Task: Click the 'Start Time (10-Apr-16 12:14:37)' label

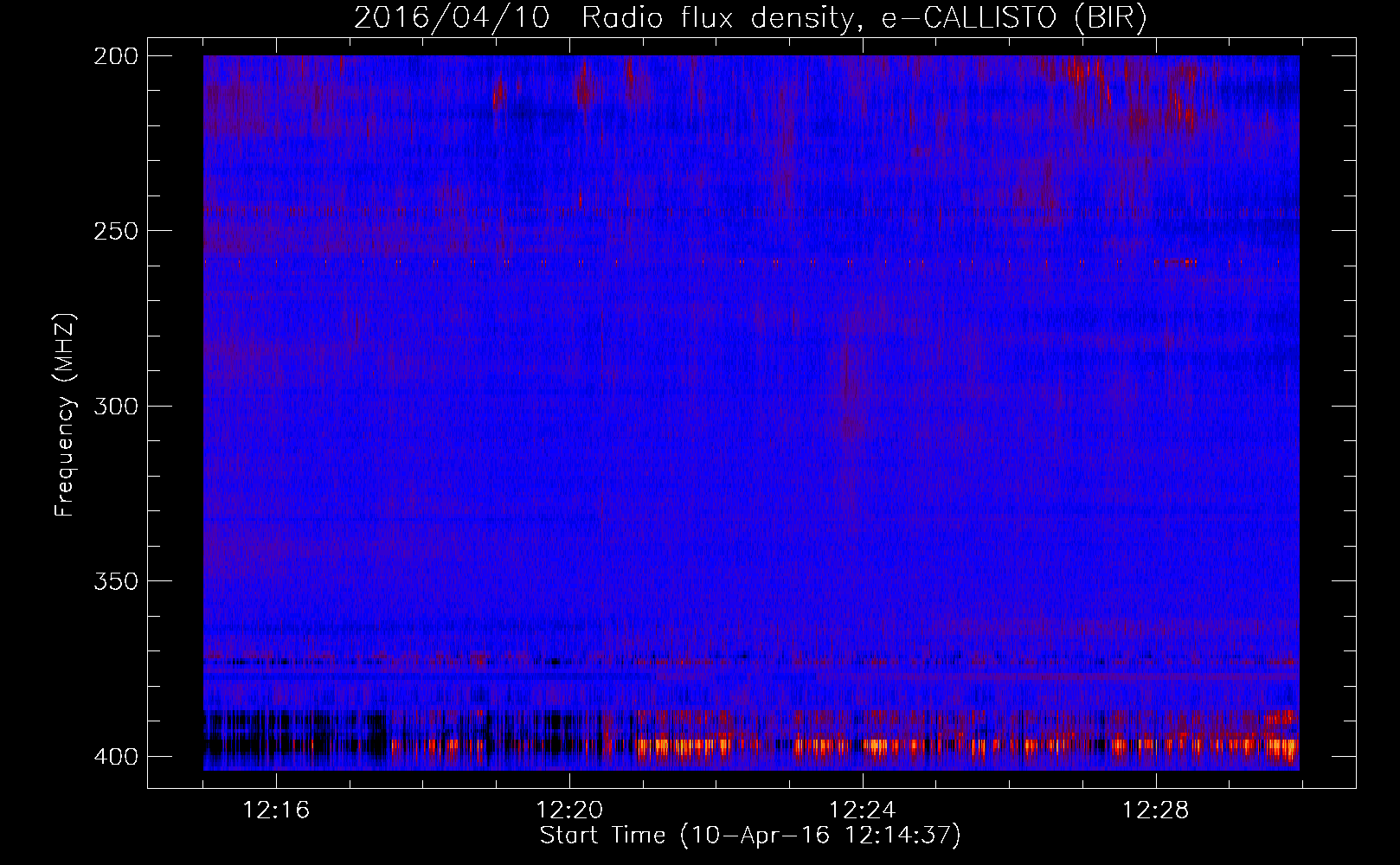Action: [x=750, y=836]
